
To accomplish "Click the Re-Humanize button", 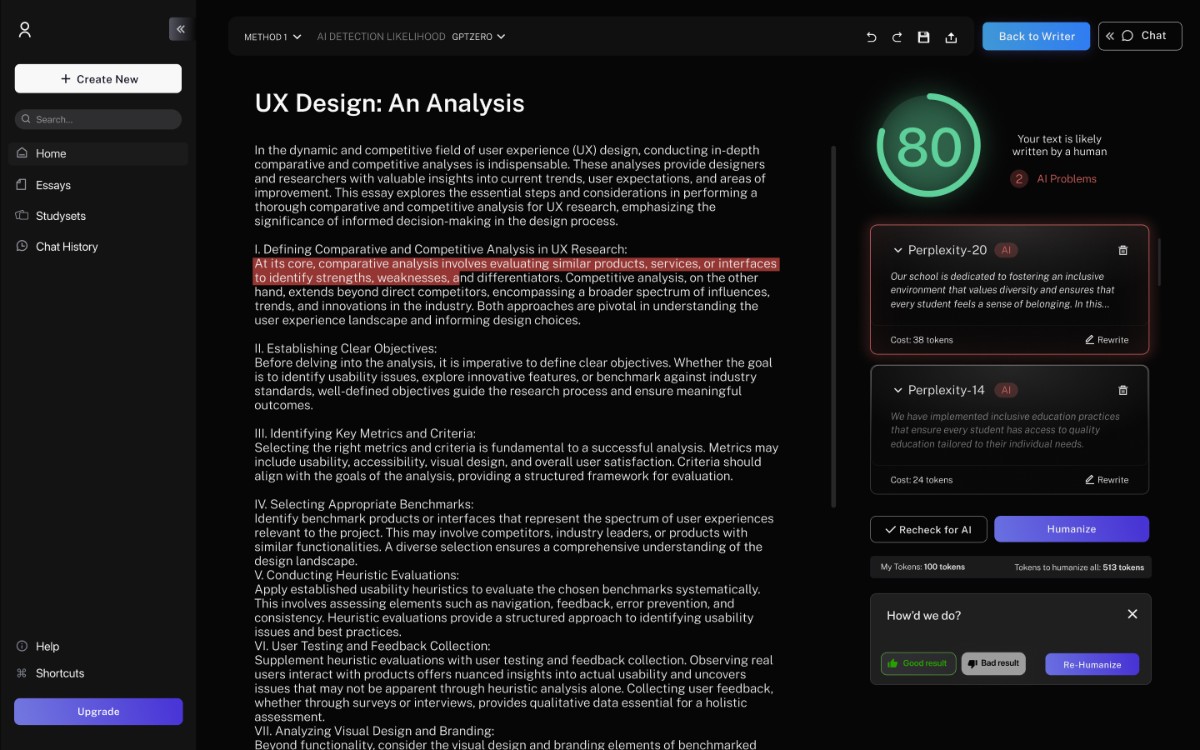I will pos(1092,664).
